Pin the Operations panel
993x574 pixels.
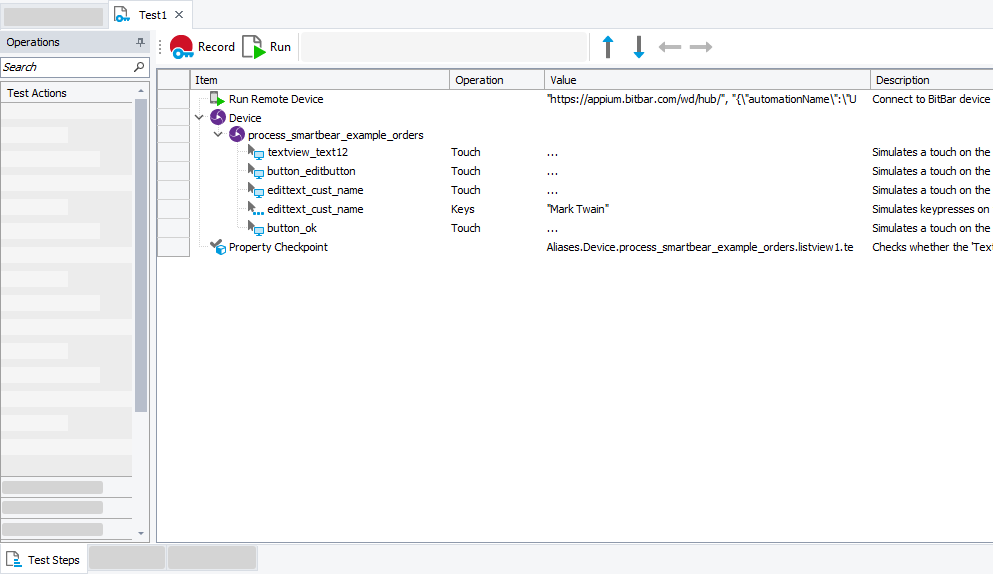click(140, 43)
